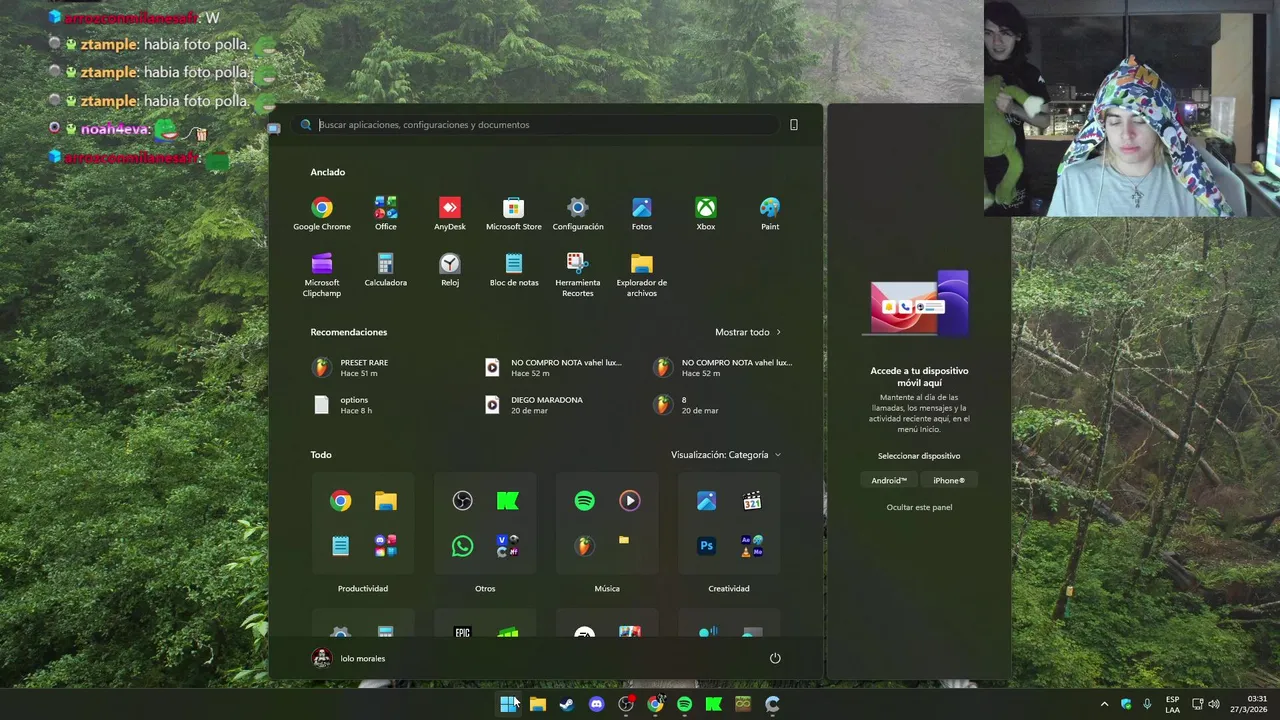This screenshot has width=1280, height=720.
Task: Open File Explorer from the taskbar
Action: tap(538, 704)
